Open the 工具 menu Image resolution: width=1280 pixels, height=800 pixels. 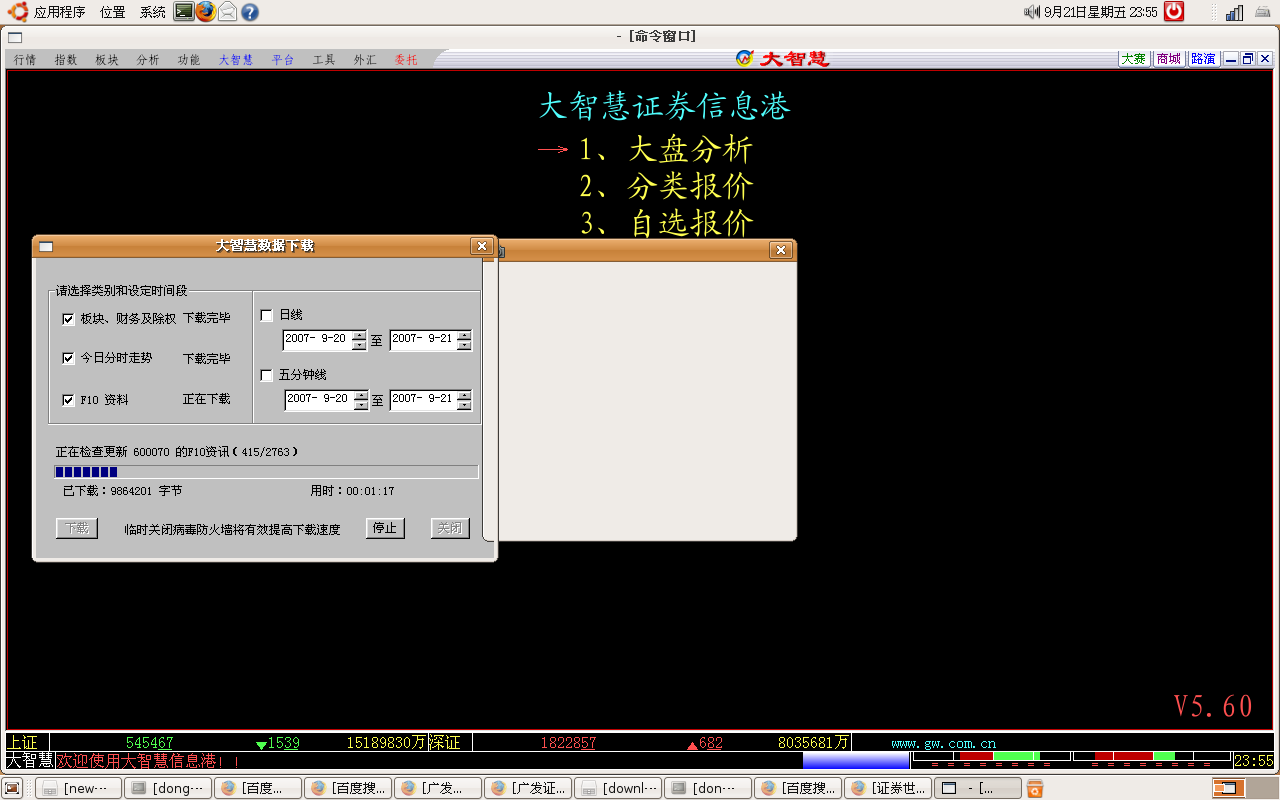point(324,60)
